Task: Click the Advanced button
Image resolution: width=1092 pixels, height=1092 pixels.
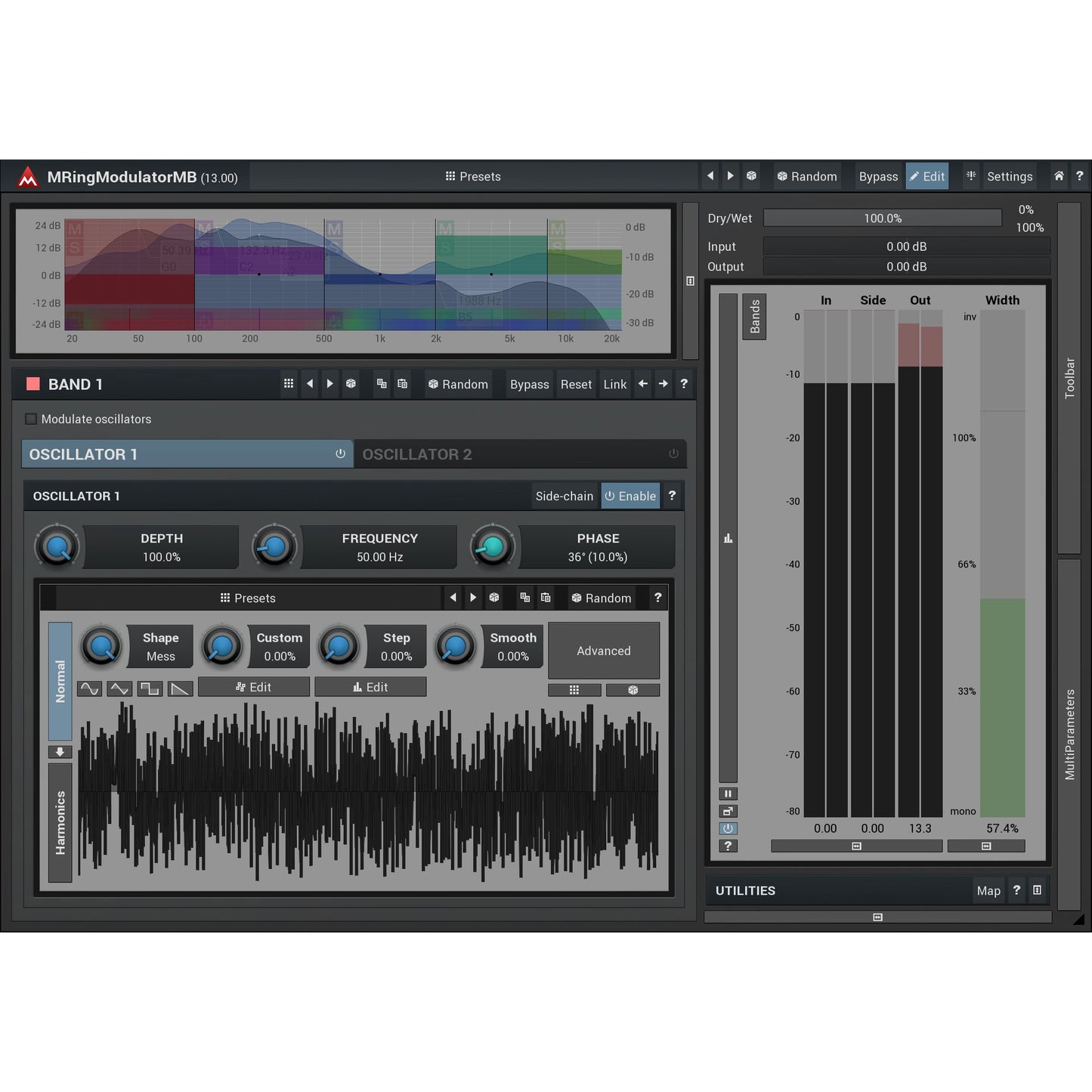Action: pyautogui.click(x=603, y=651)
